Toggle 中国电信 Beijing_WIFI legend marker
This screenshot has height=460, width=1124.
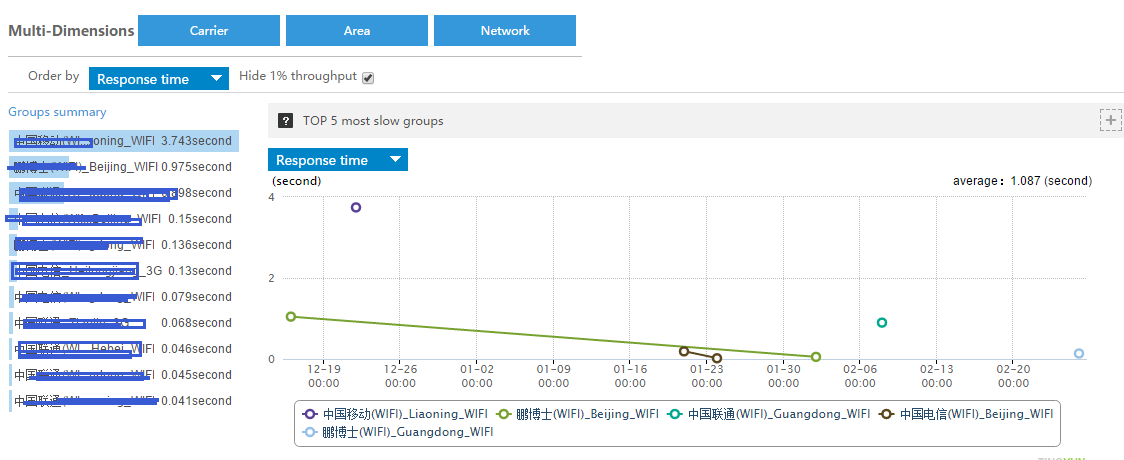pyautogui.click(x=888, y=413)
